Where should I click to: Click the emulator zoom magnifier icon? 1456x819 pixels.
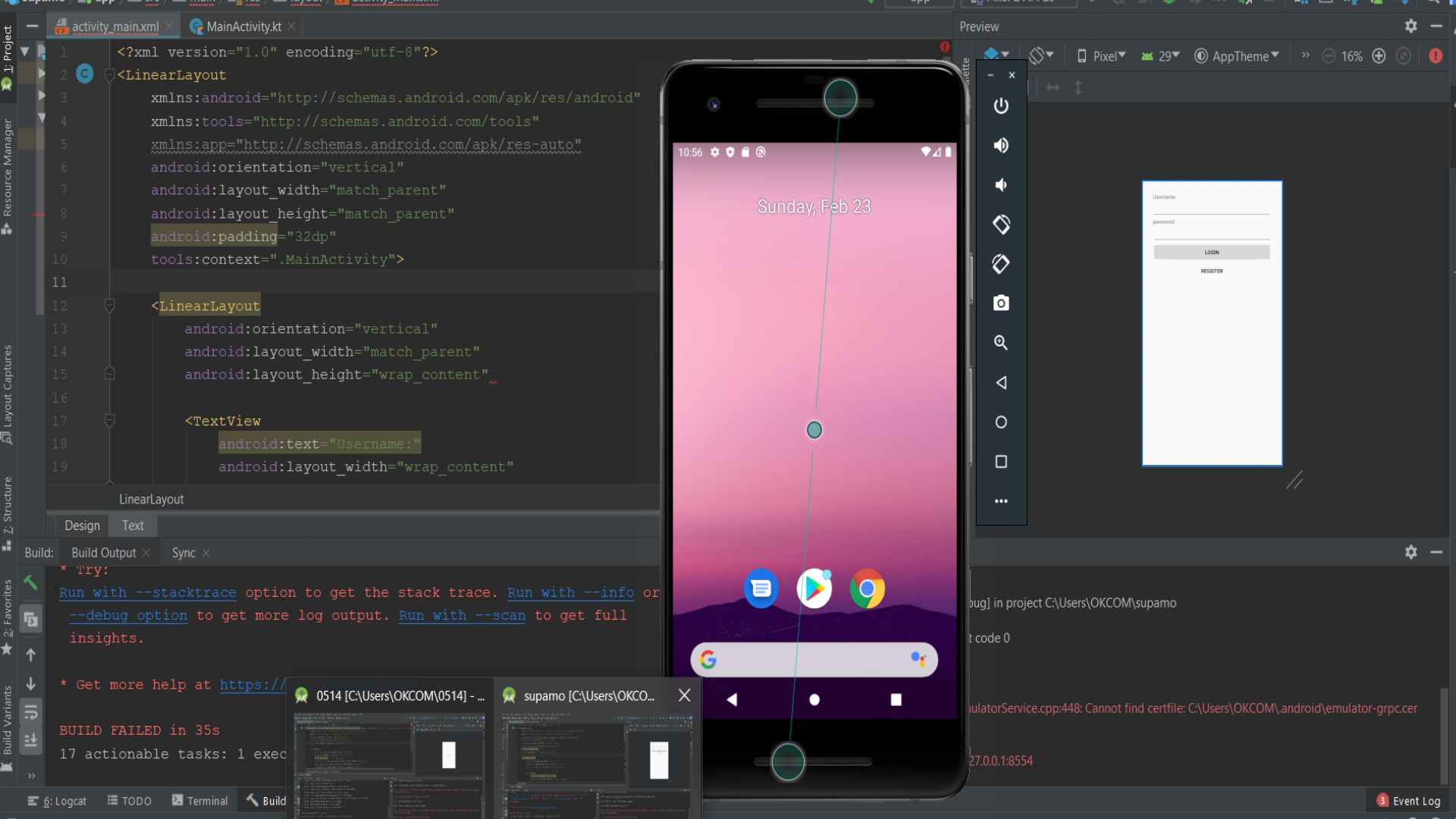(x=1001, y=343)
